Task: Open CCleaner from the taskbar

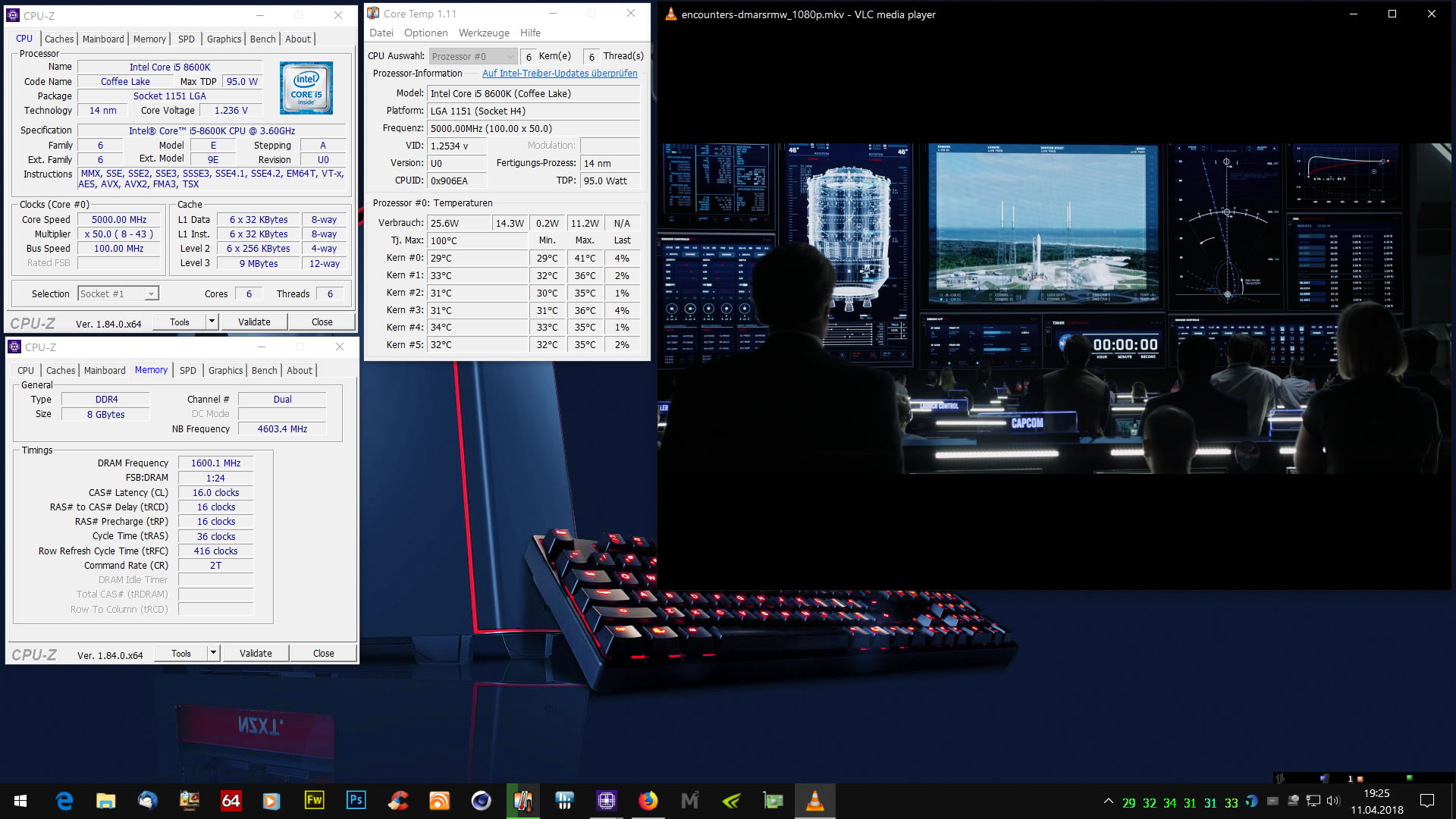Action: [397, 801]
